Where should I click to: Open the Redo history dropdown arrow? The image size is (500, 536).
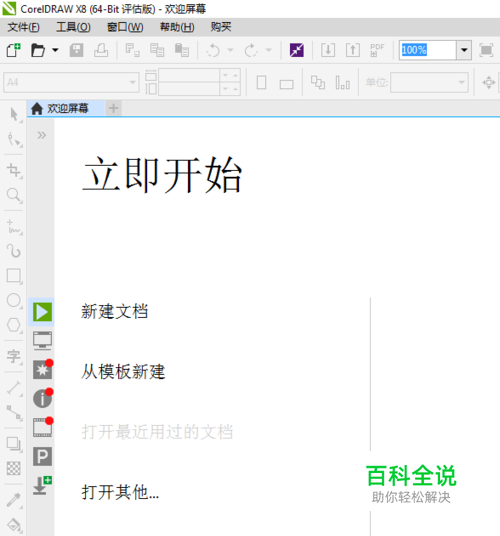(269, 50)
